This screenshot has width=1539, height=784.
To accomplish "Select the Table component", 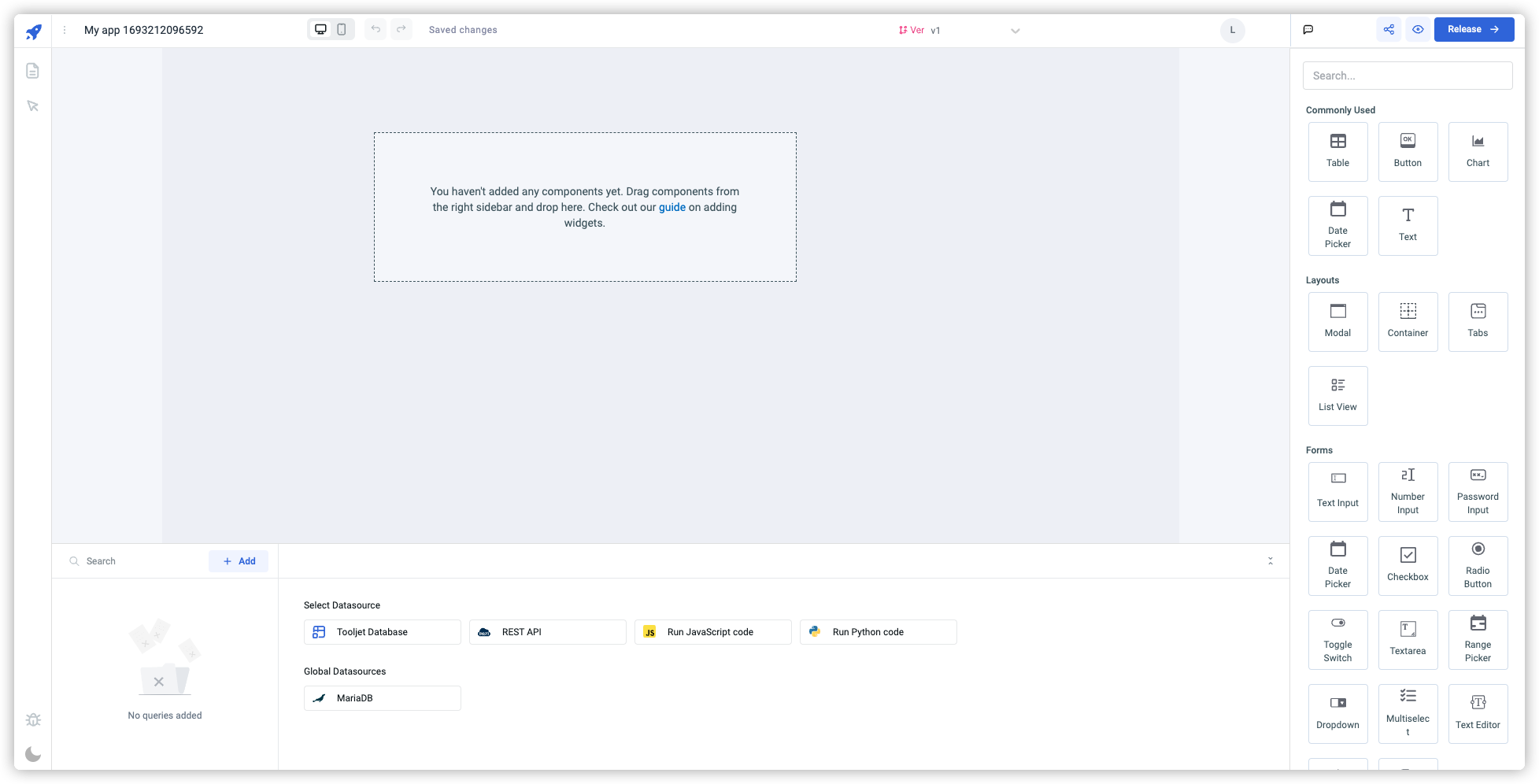I will (1337, 151).
